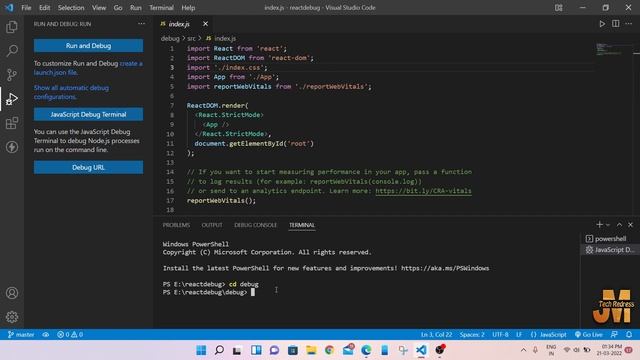Open the Search view in the activity bar
Viewport: 640px width, 360px height.
12,51
